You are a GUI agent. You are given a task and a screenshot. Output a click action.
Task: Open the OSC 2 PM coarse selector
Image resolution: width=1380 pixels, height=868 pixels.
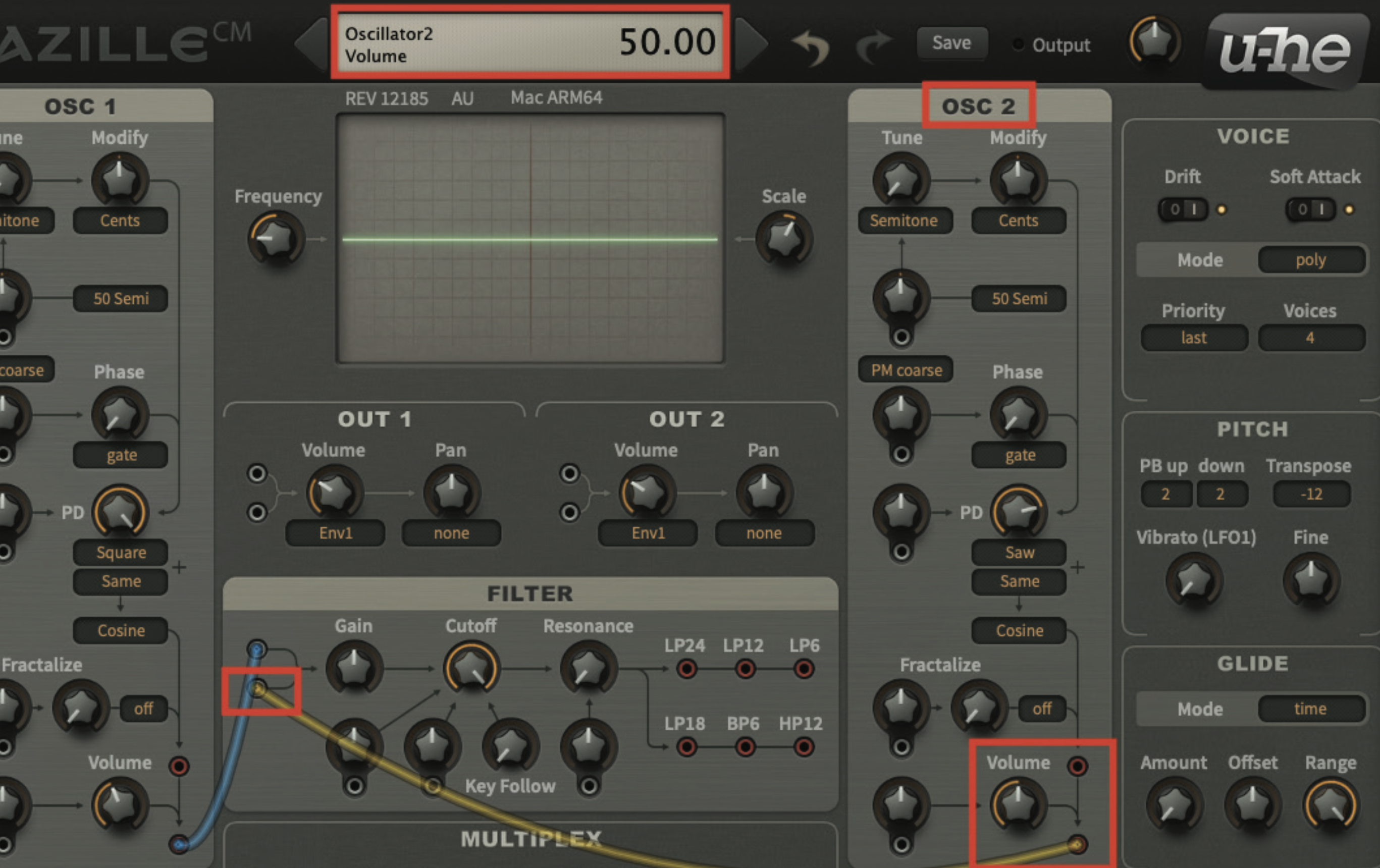pos(905,370)
